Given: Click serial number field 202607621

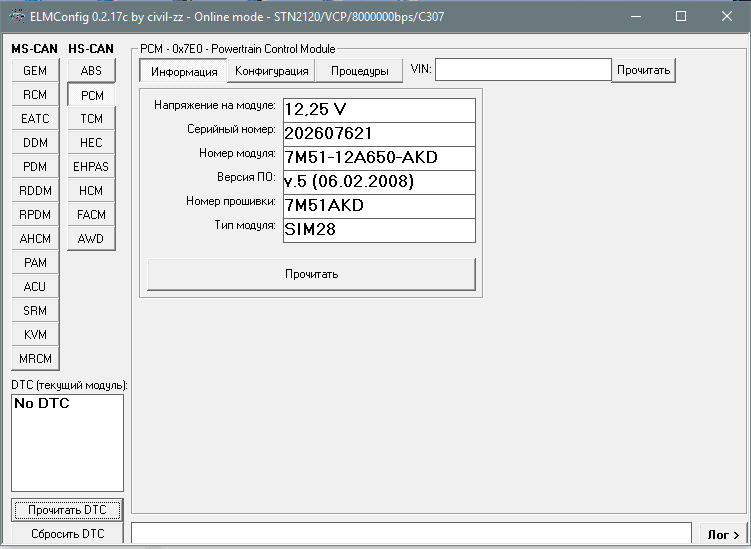Looking at the screenshot, I should pos(379,134).
